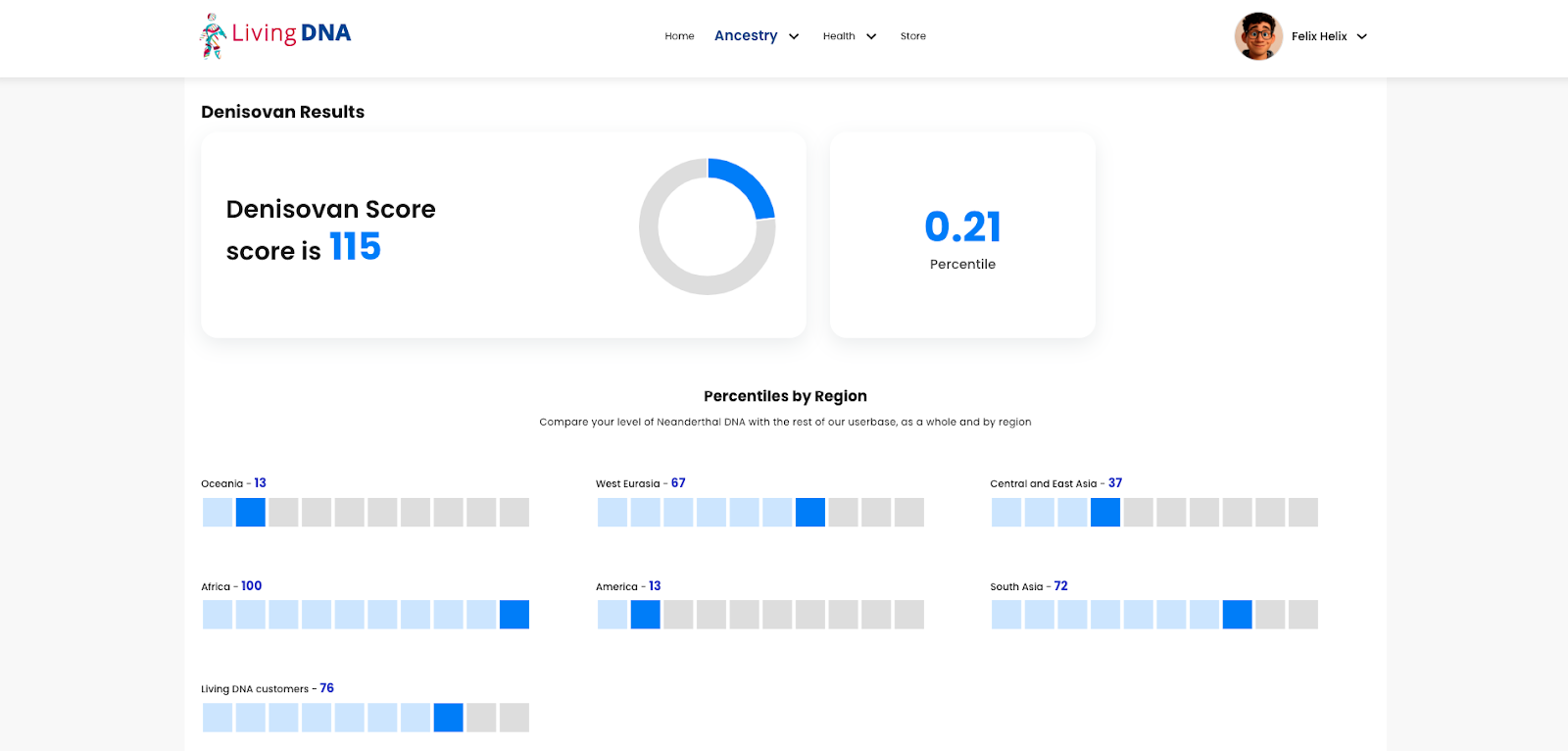Click the 0.21 percentile value
Screen dimensions: 1568x751
963,226
